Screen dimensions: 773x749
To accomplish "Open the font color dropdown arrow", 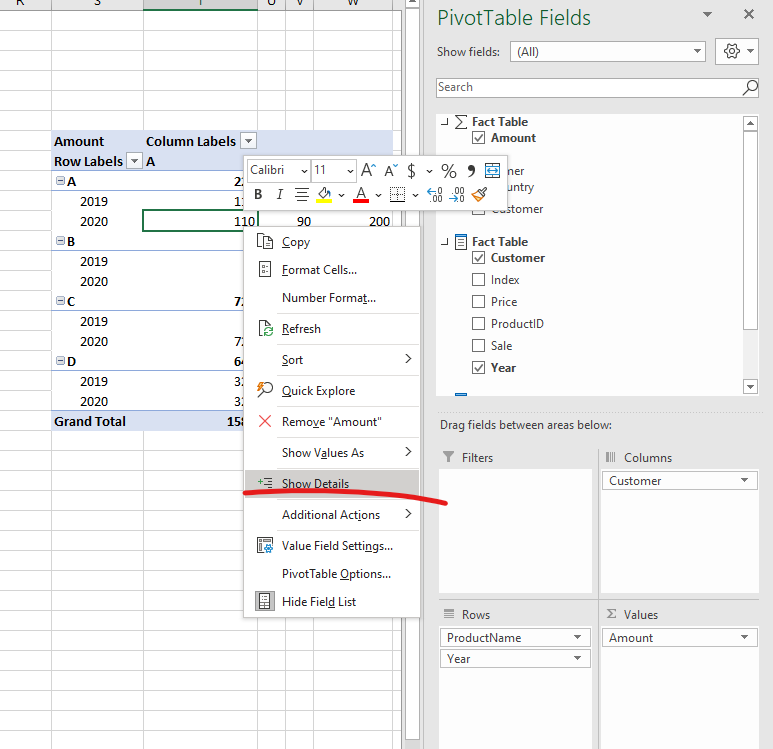I will 378,195.
